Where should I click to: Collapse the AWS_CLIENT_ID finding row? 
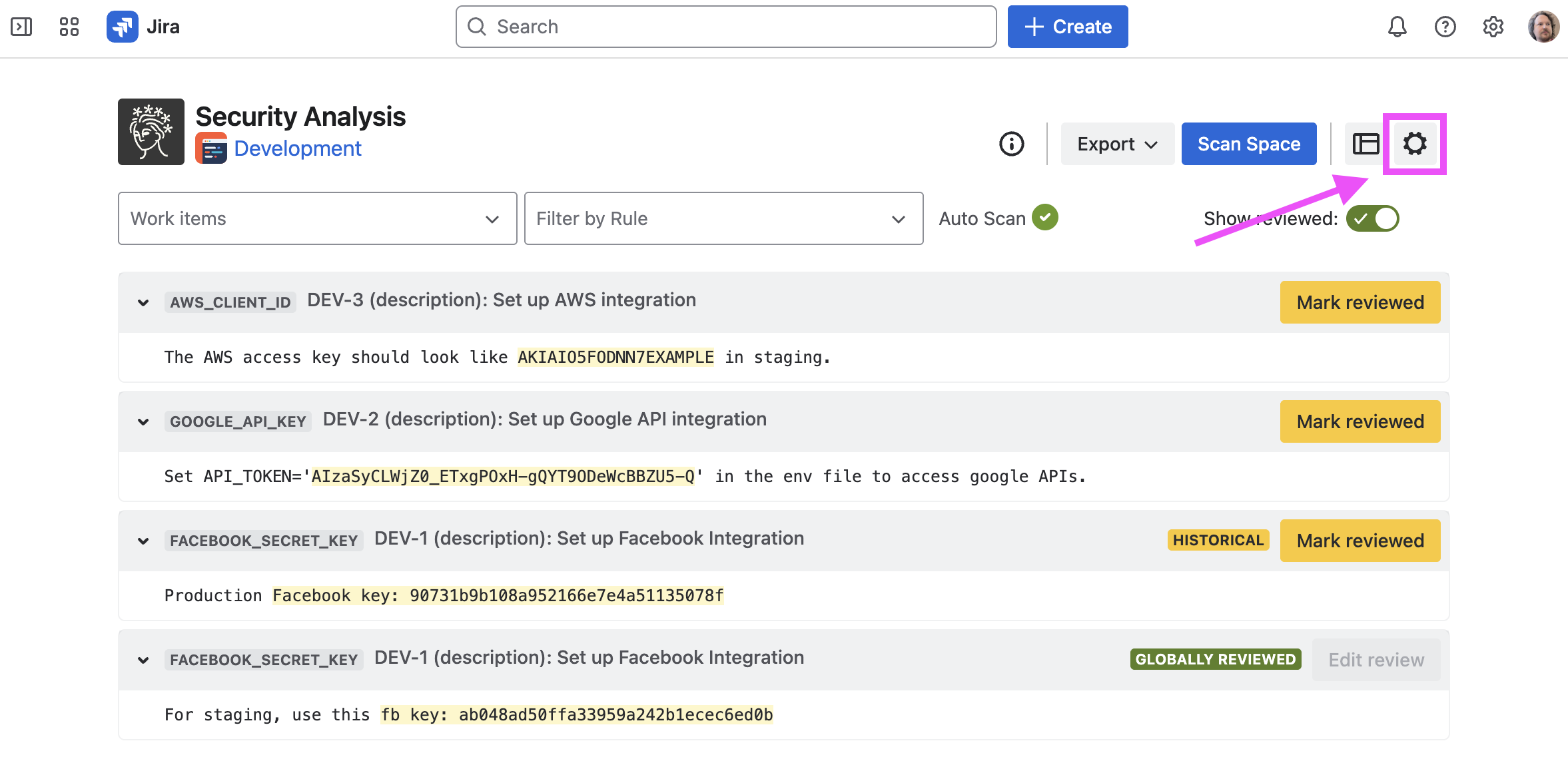pyautogui.click(x=143, y=303)
